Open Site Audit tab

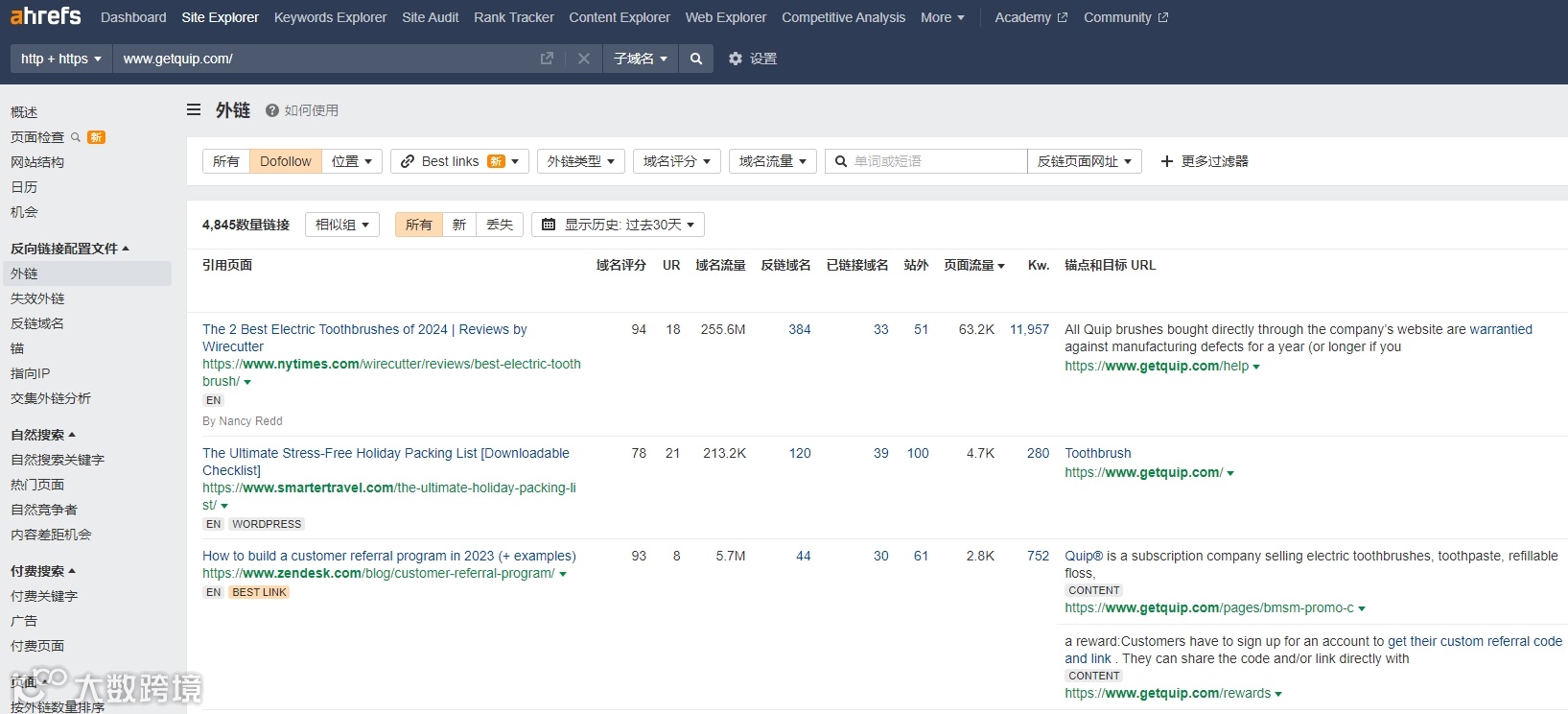(x=431, y=17)
